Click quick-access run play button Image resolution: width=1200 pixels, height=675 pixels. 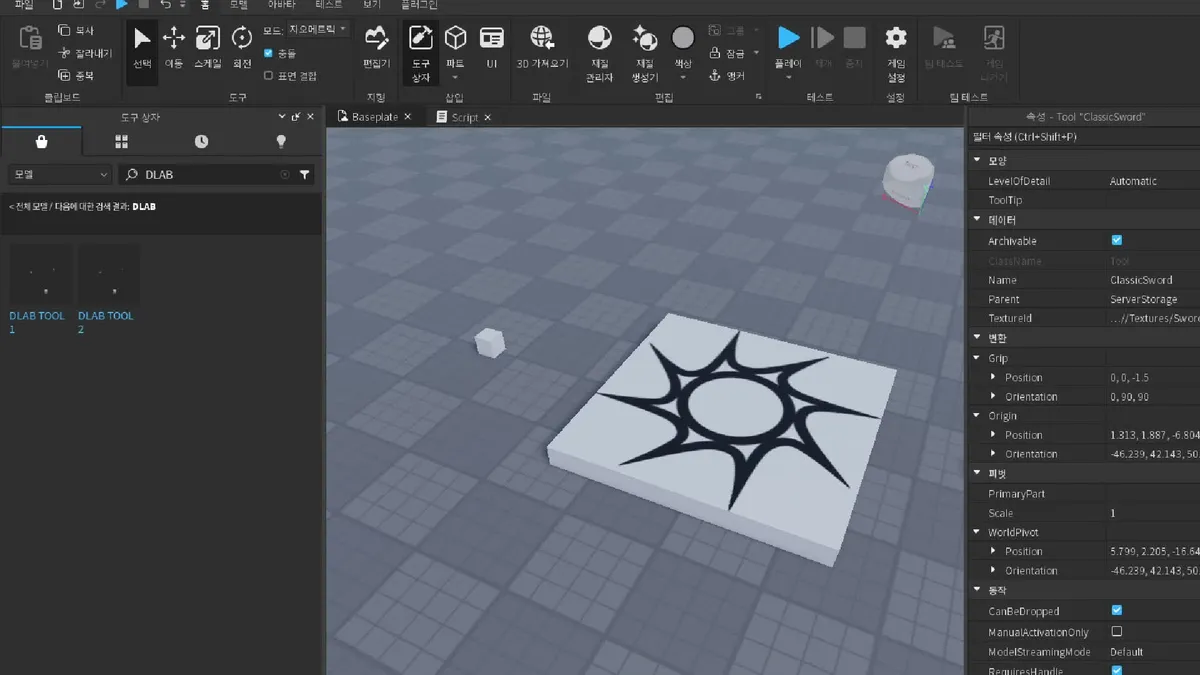tap(122, 5)
